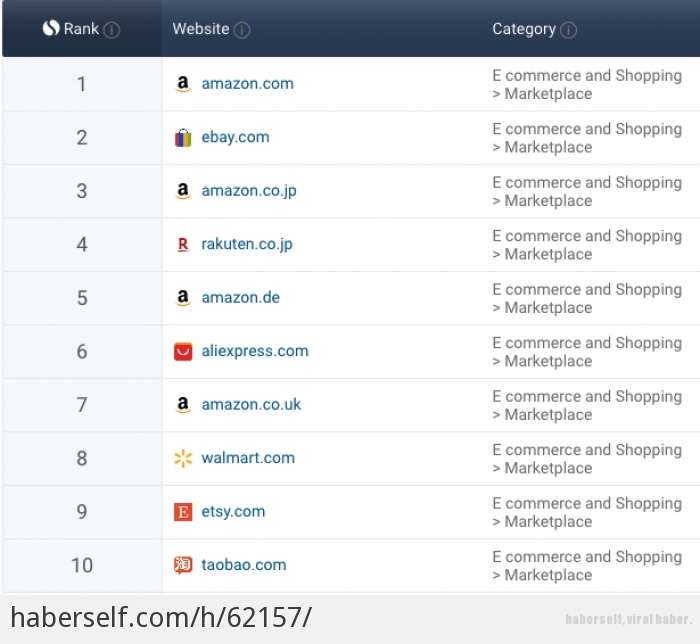Select the Category column header
This screenshot has width=700, height=644.
(524, 29)
